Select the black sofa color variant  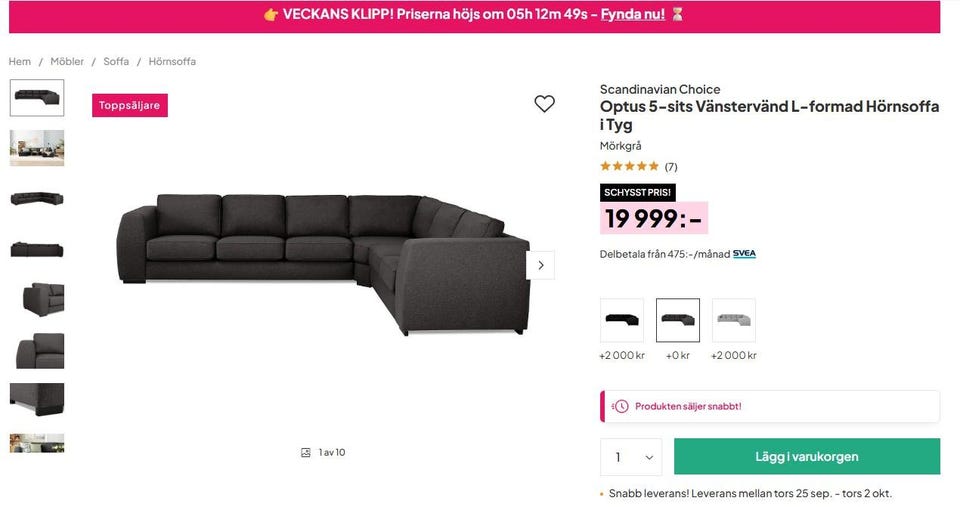pos(622,320)
